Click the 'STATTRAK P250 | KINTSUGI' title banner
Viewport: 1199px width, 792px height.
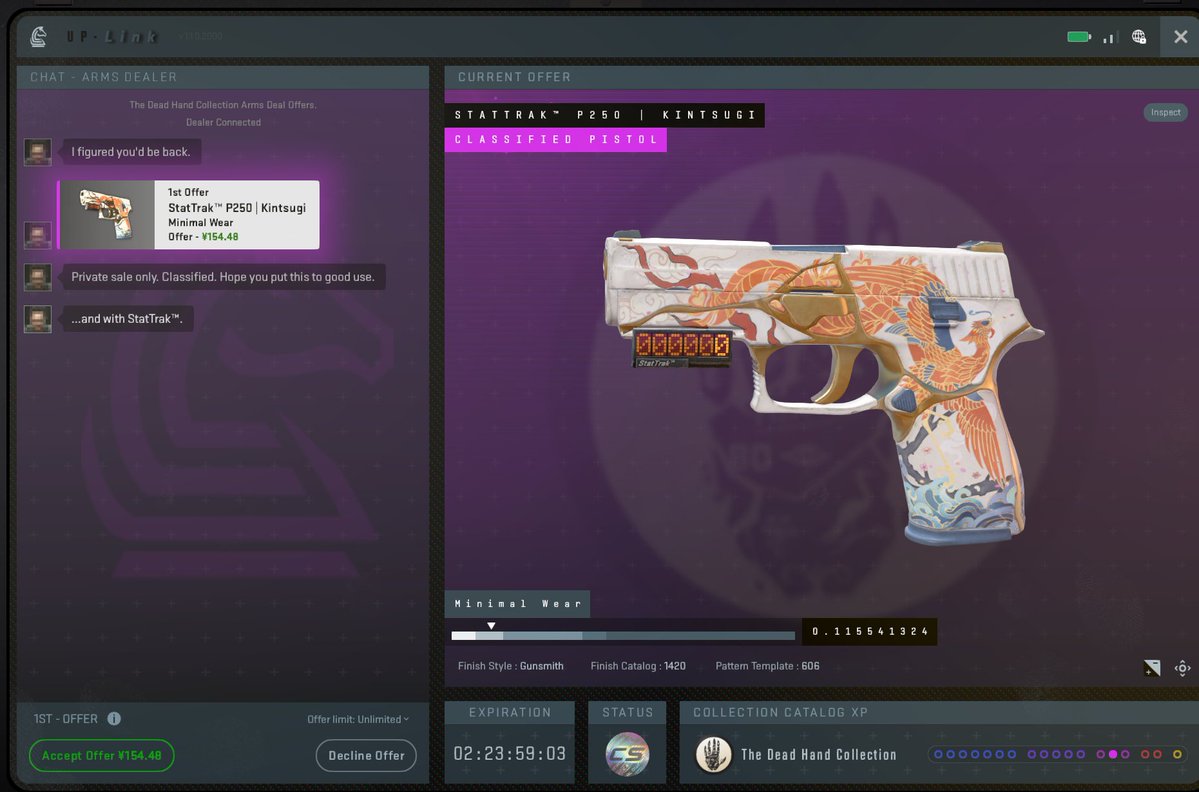604,115
